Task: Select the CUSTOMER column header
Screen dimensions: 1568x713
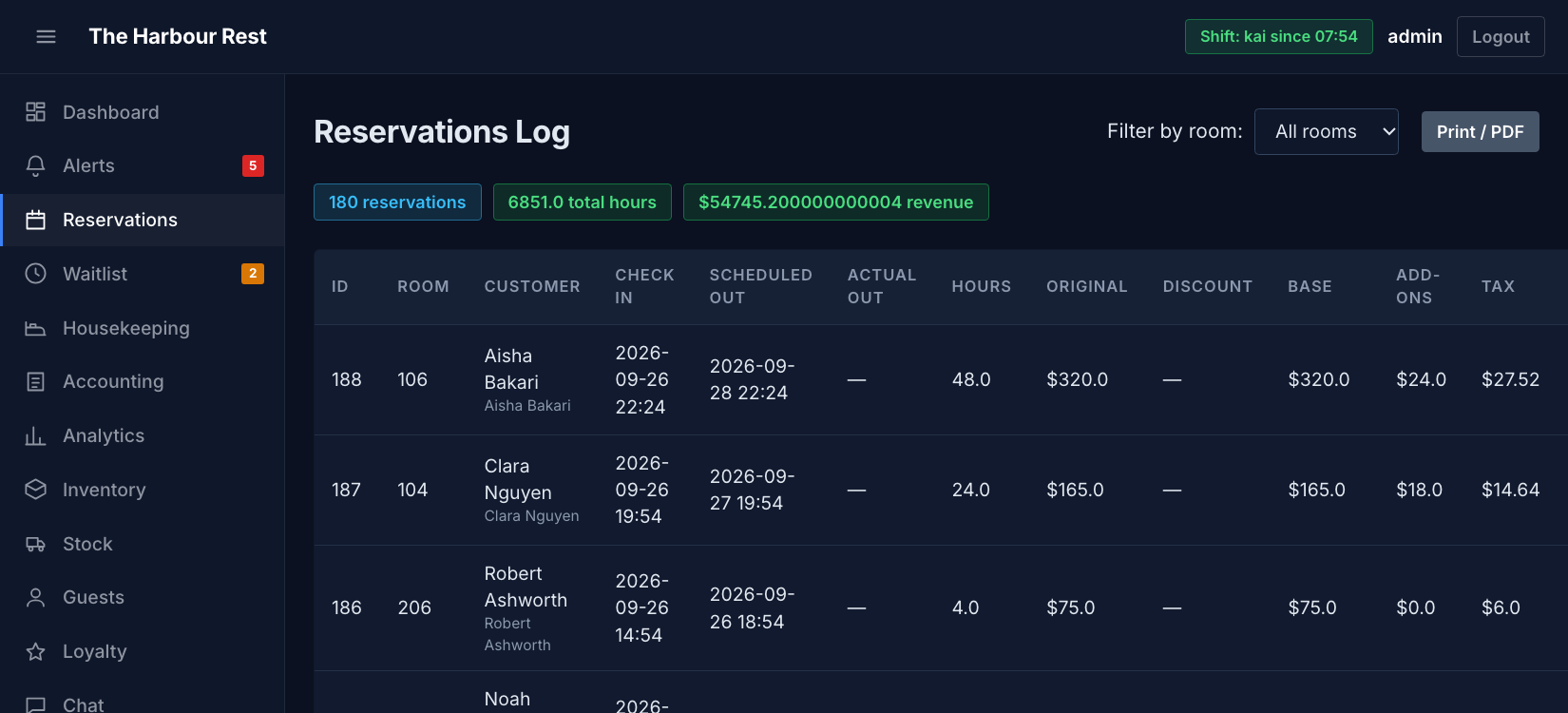Action: click(x=531, y=286)
